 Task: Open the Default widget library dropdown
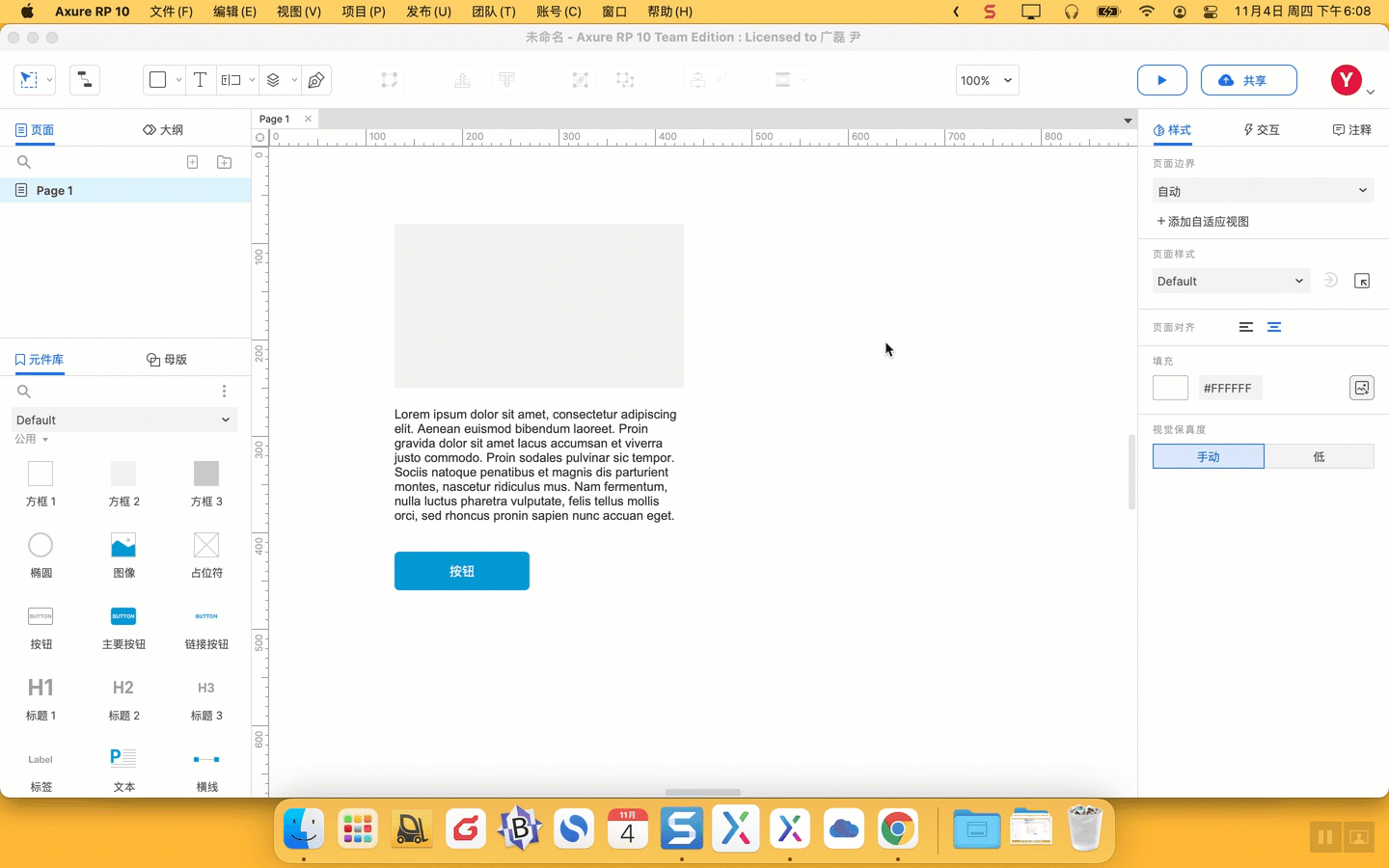[123, 420]
